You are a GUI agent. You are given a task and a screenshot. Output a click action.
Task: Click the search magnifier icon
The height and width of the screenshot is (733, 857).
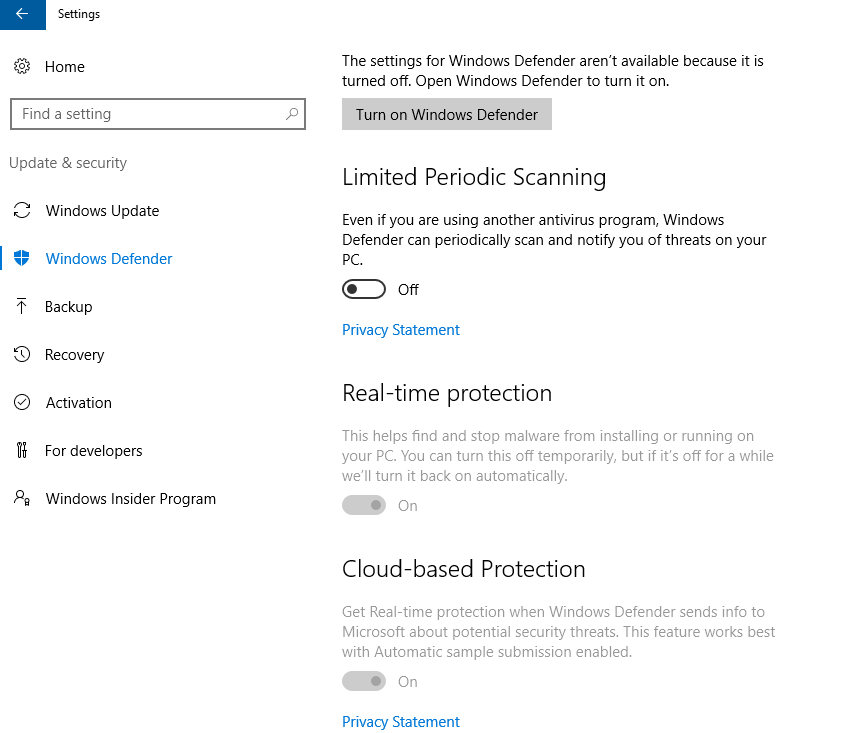tap(291, 114)
